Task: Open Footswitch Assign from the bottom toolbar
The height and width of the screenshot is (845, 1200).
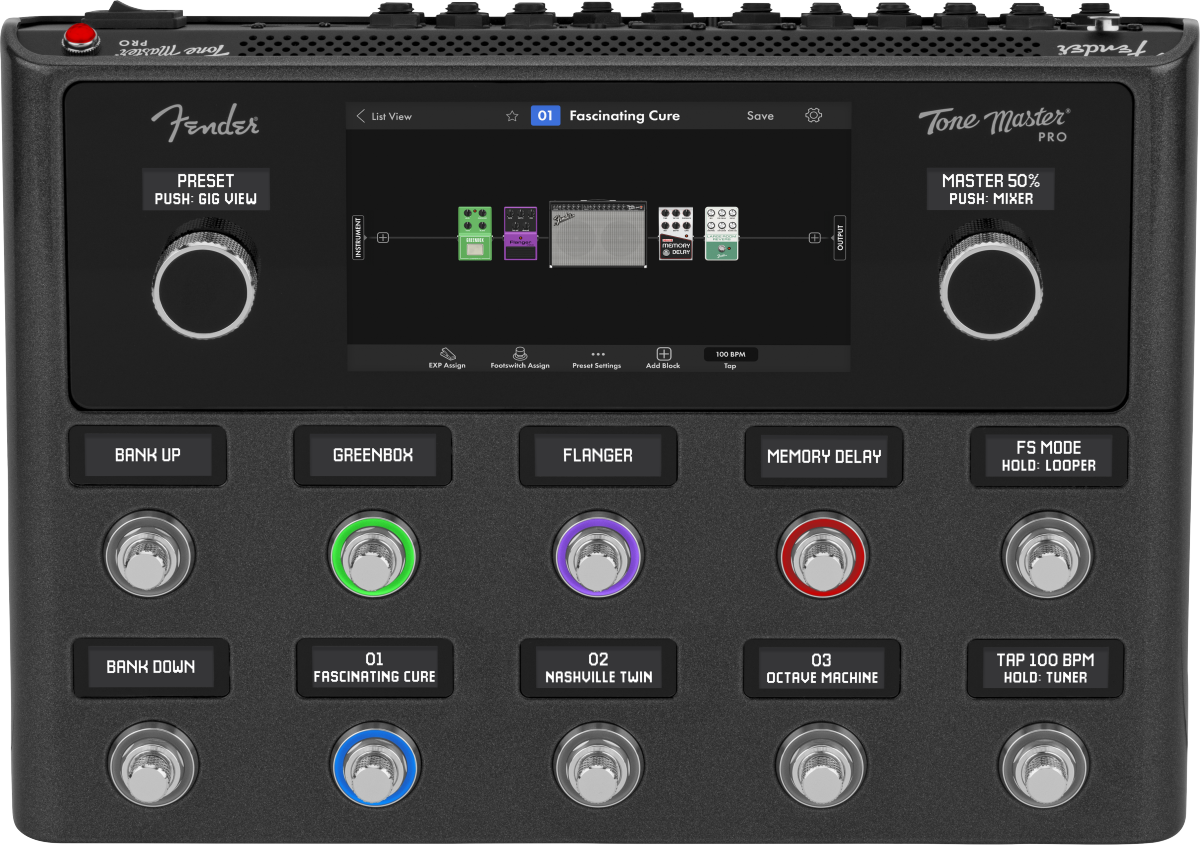Action: click(521, 357)
